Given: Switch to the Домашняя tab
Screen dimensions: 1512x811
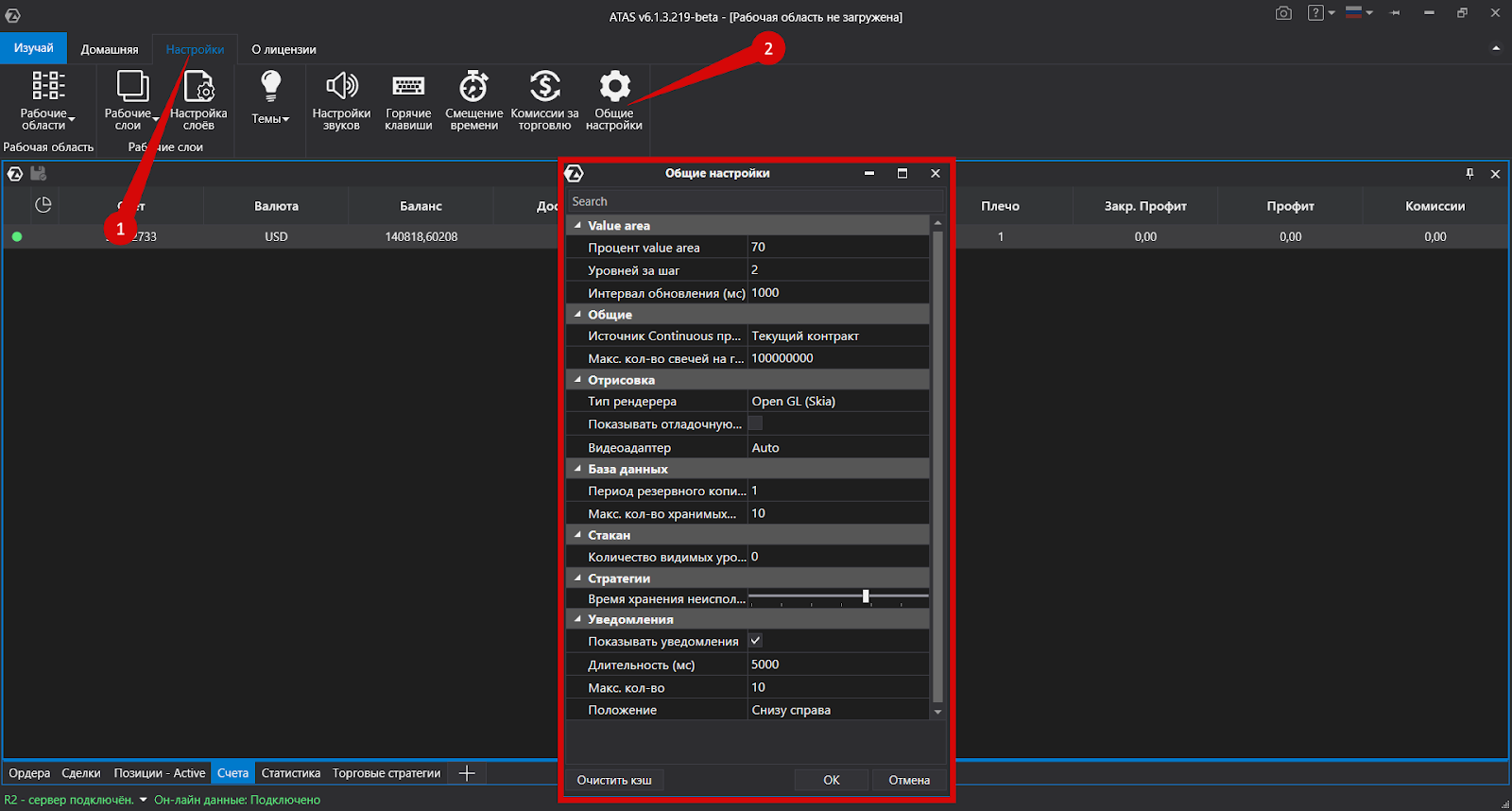Looking at the screenshot, I should [110, 49].
